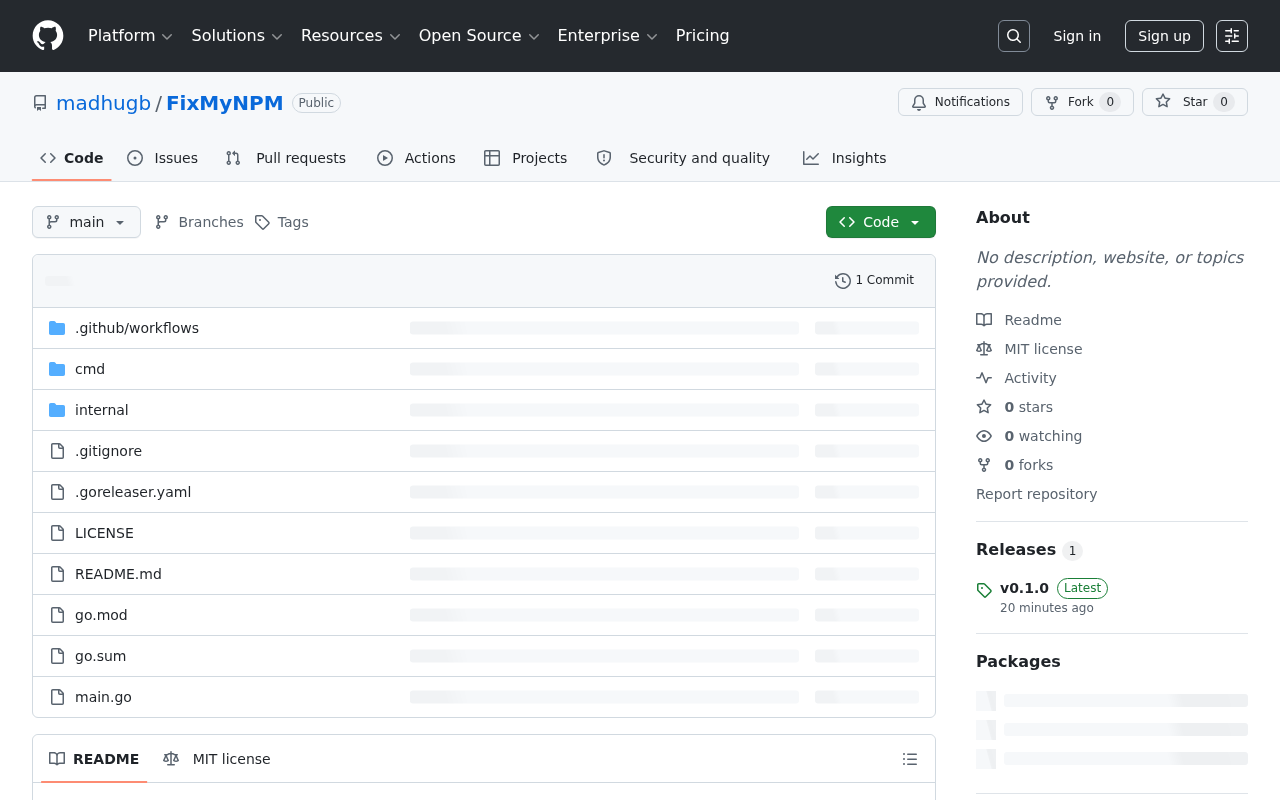
Task: View the Branches list
Action: (x=199, y=222)
